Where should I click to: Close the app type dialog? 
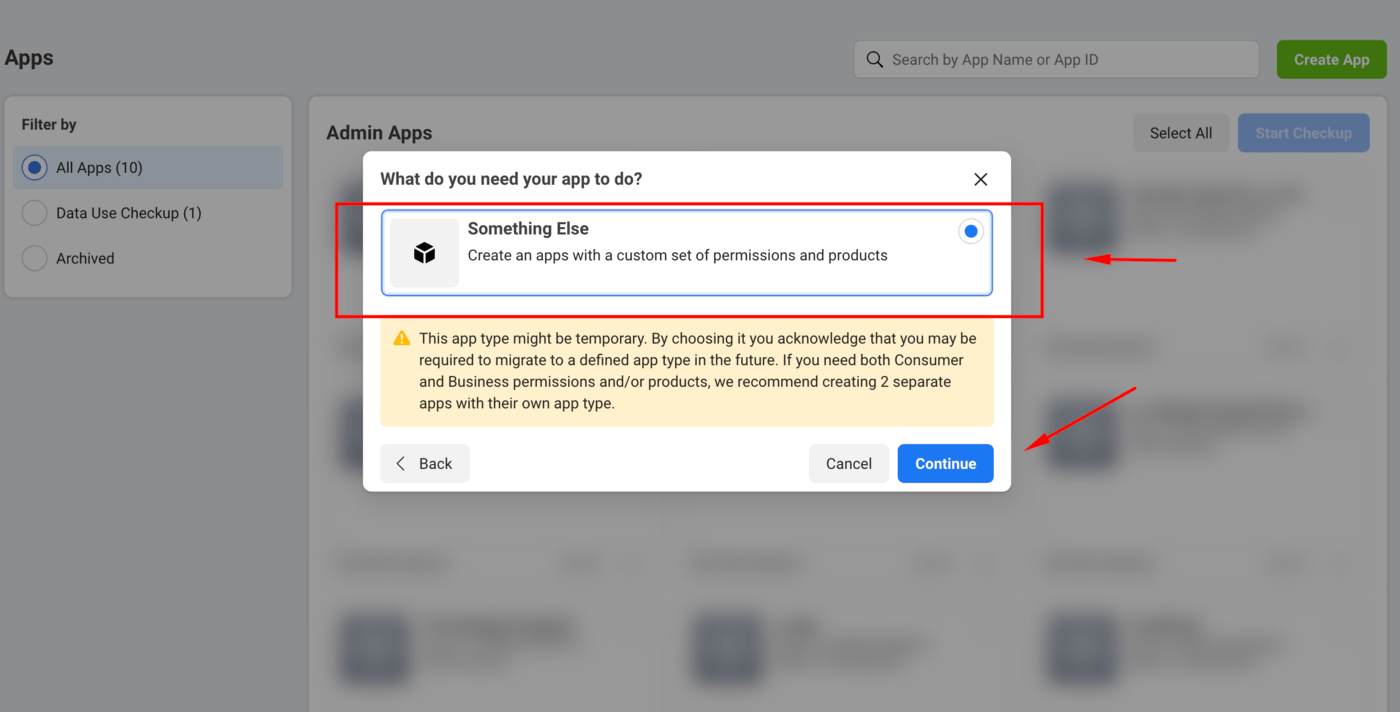980,179
